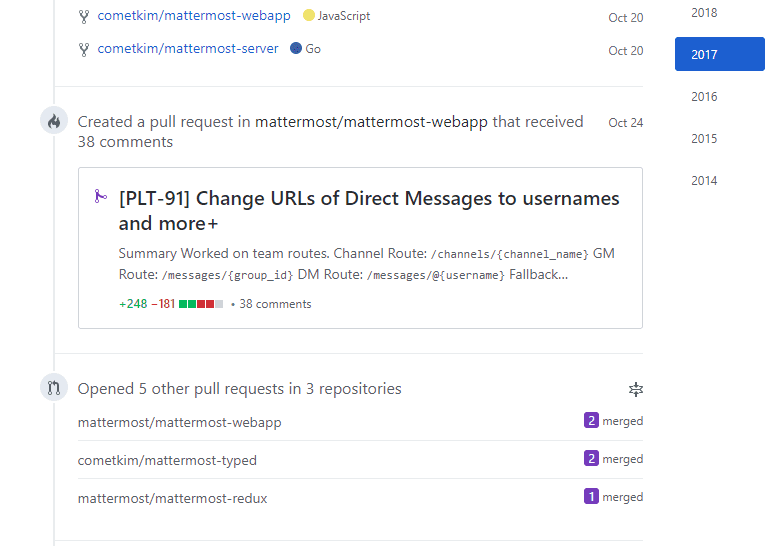Open cometkim/mattermost-server repository link
Screen dimensions: 780x546
coord(188,49)
